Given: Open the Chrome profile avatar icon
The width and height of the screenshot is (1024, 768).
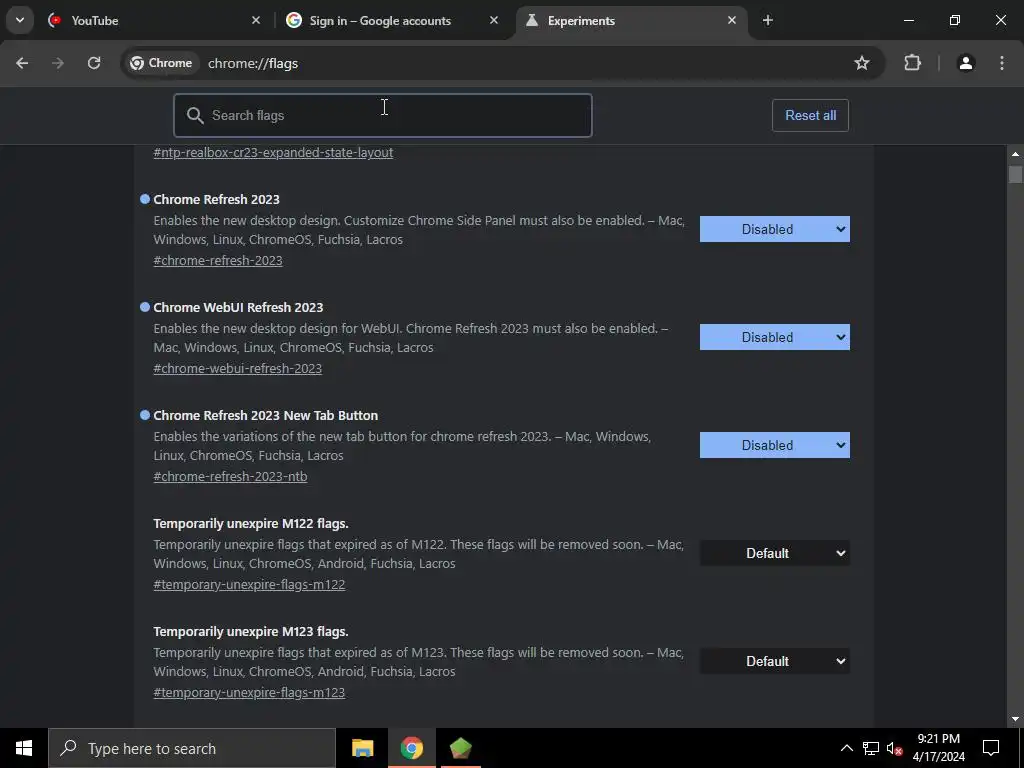Looking at the screenshot, I should (966, 63).
